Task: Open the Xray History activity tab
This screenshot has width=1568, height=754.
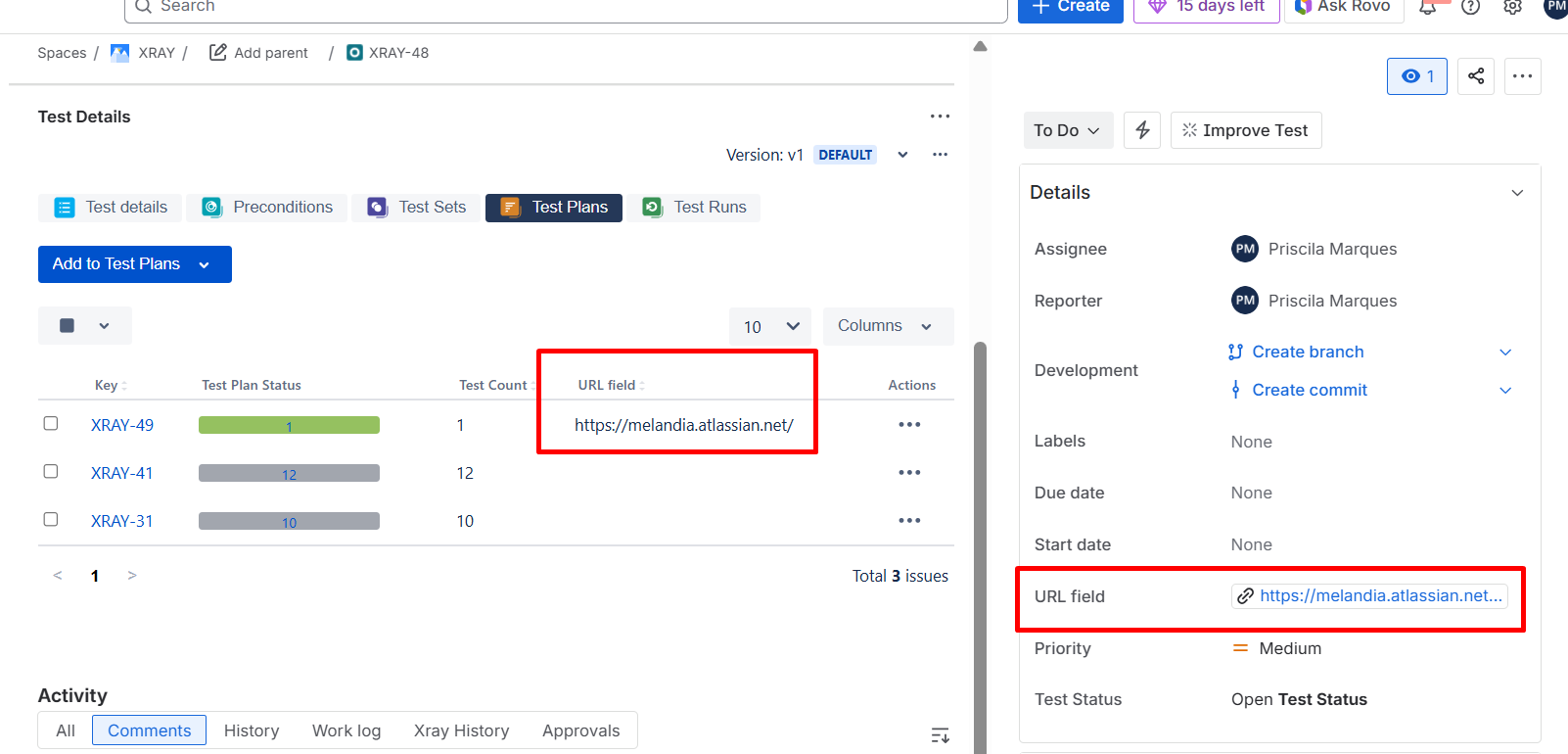Action: pyautogui.click(x=461, y=730)
